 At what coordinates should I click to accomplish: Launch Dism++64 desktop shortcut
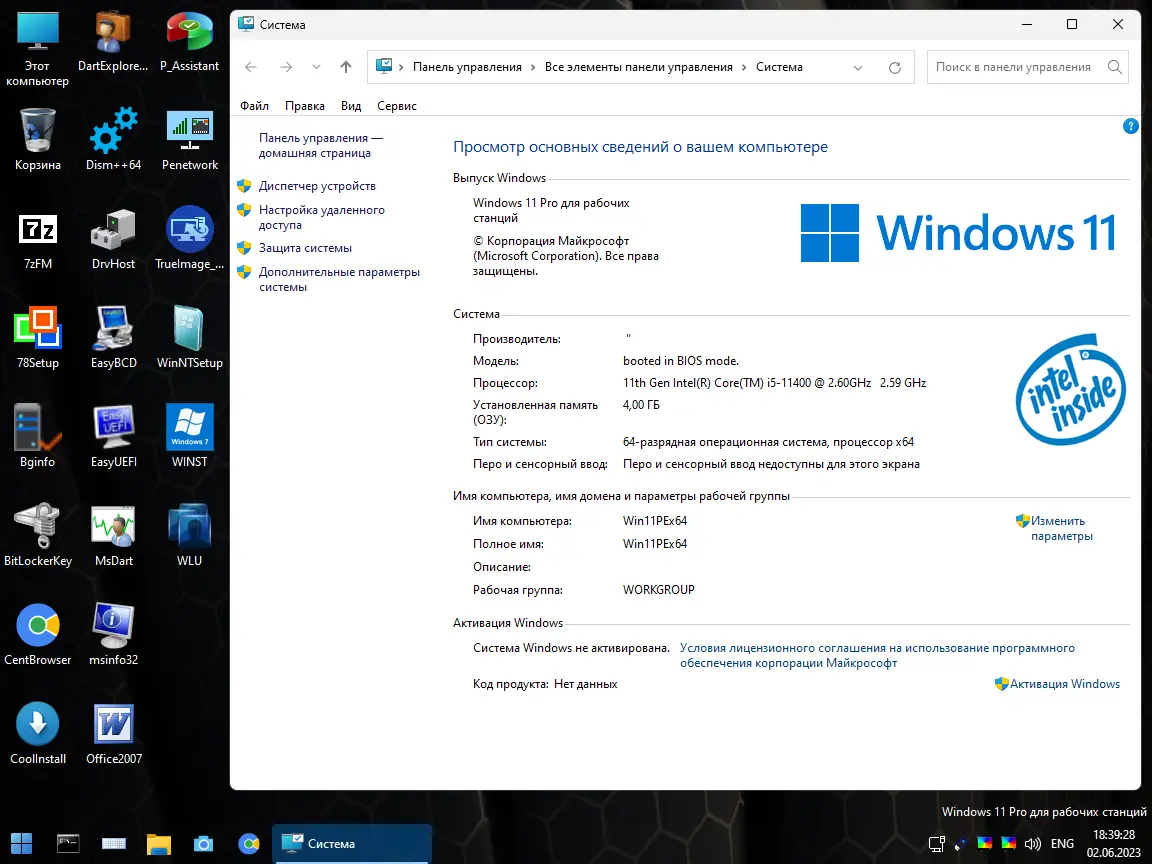point(113,140)
